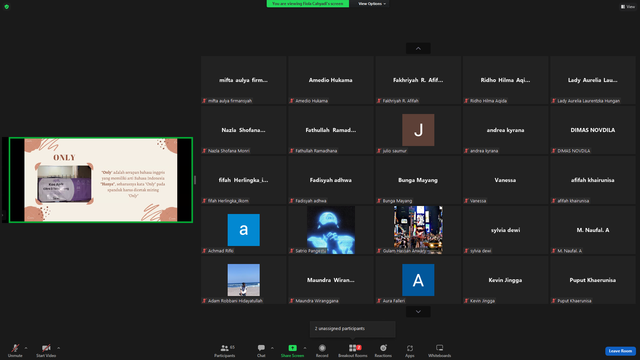
Task: Open View Options dropdown
Action: 372,4
